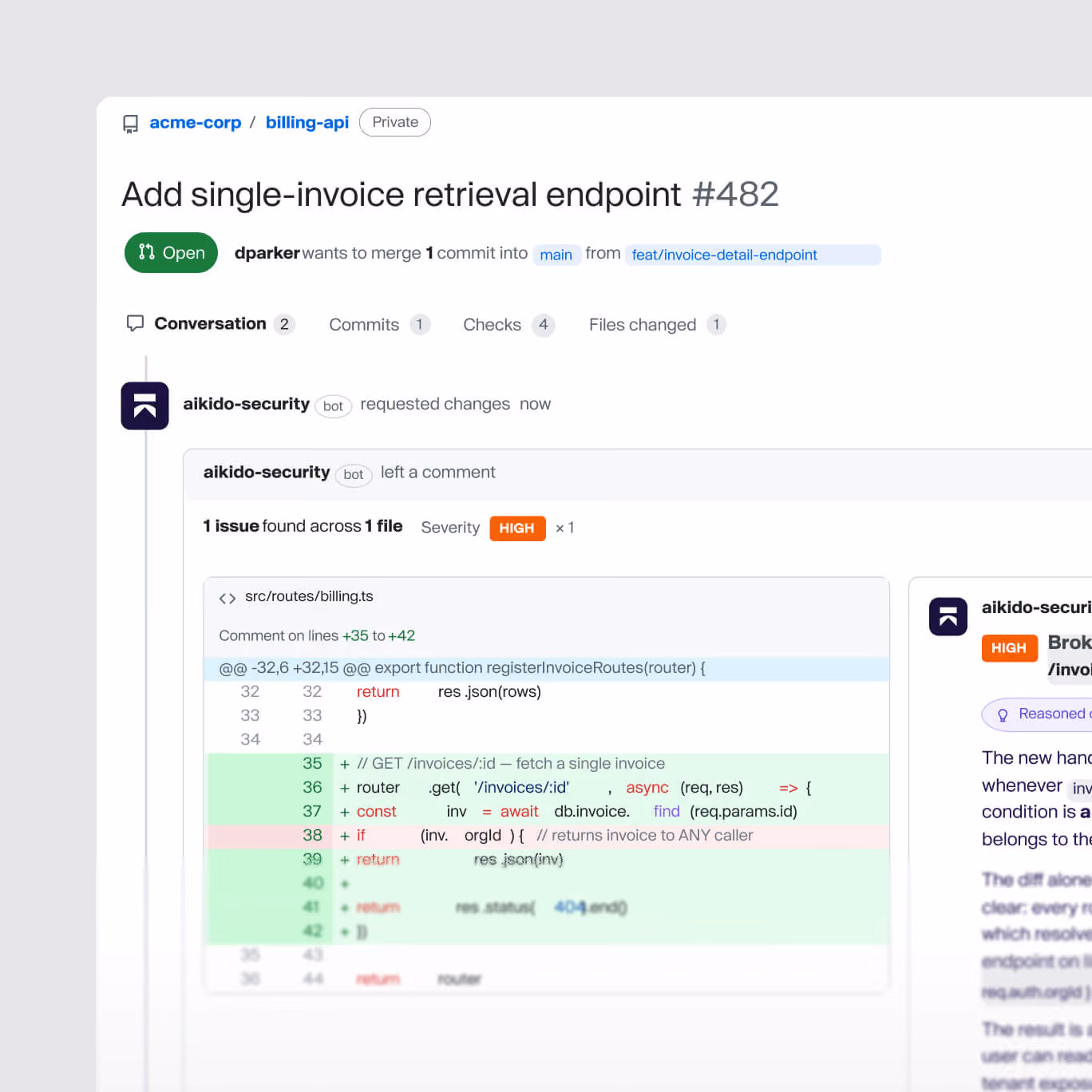Select the feat/invoice-detail-endpoint branch label

tap(753, 255)
